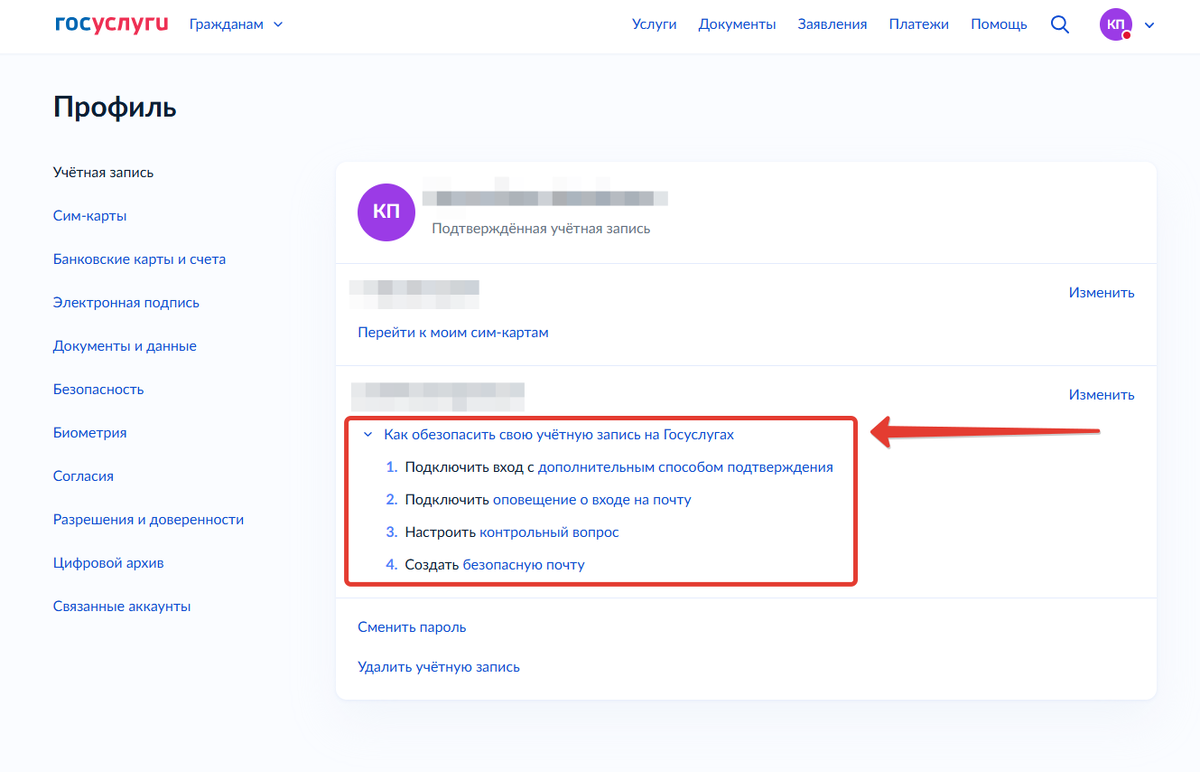Image resolution: width=1200 pixels, height=772 pixels.
Task: Open Банковские карты и счета section
Action: pyautogui.click(x=139, y=259)
